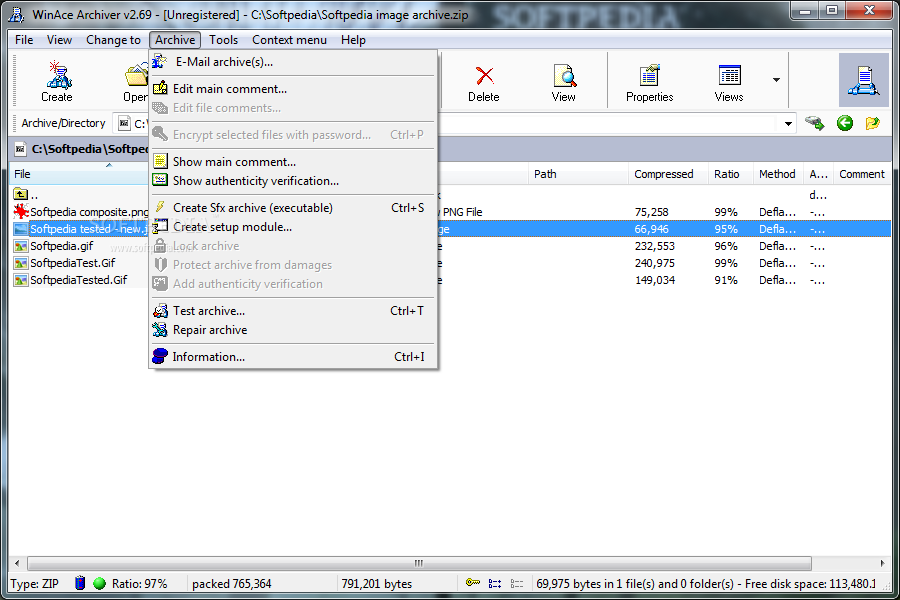Click 'packed 765,364' status text
The image size is (900, 600).
click(x=231, y=583)
